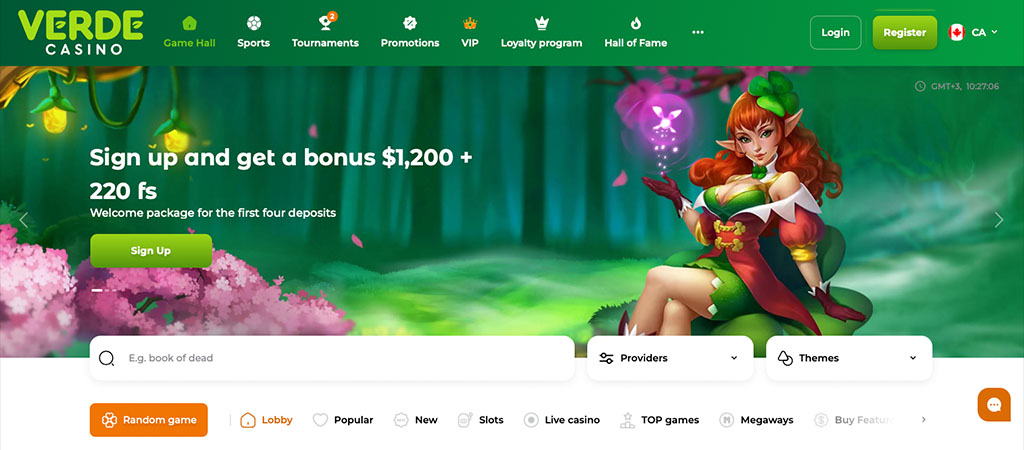Image resolution: width=1024 pixels, height=450 pixels.
Task: Show more navigation items via three dots
Action: 697,32
